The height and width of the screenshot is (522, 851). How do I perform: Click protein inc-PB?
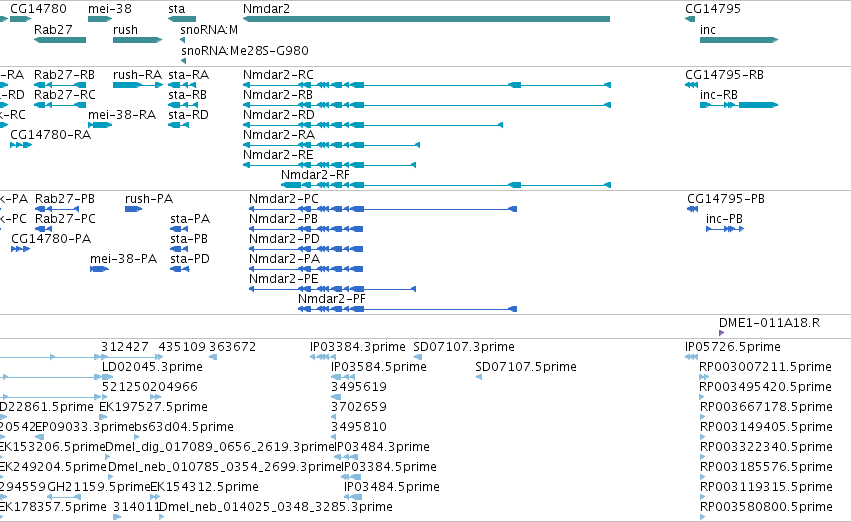coord(724,219)
